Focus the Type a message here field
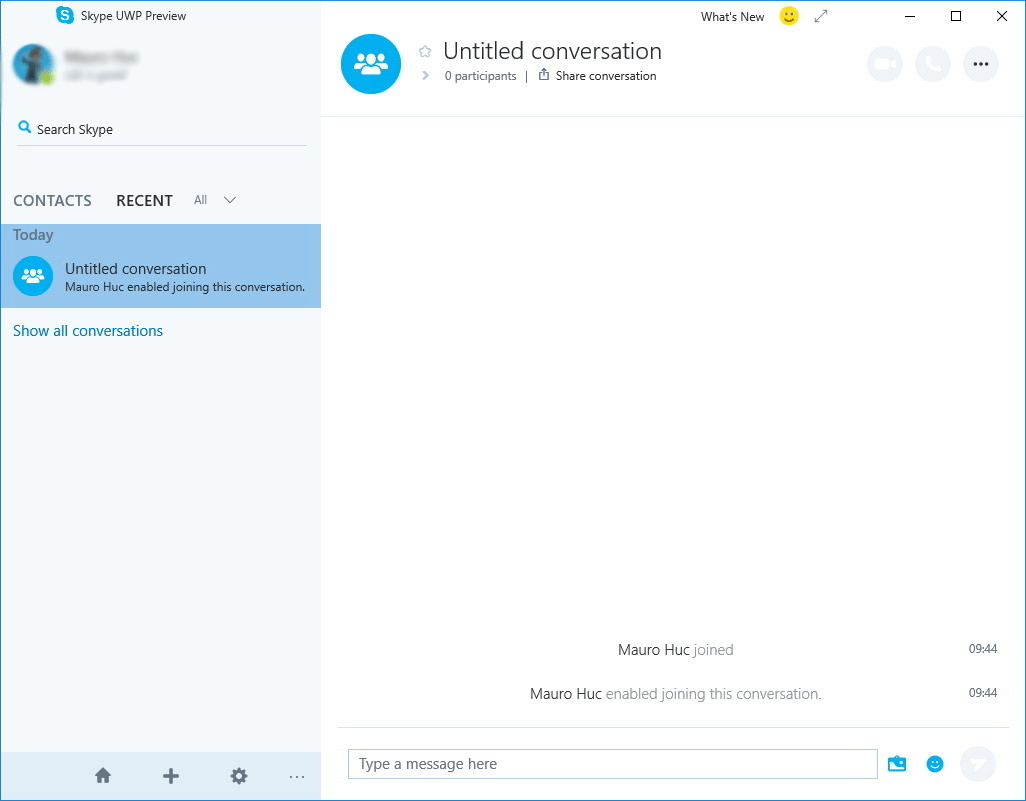 pos(612,764)
